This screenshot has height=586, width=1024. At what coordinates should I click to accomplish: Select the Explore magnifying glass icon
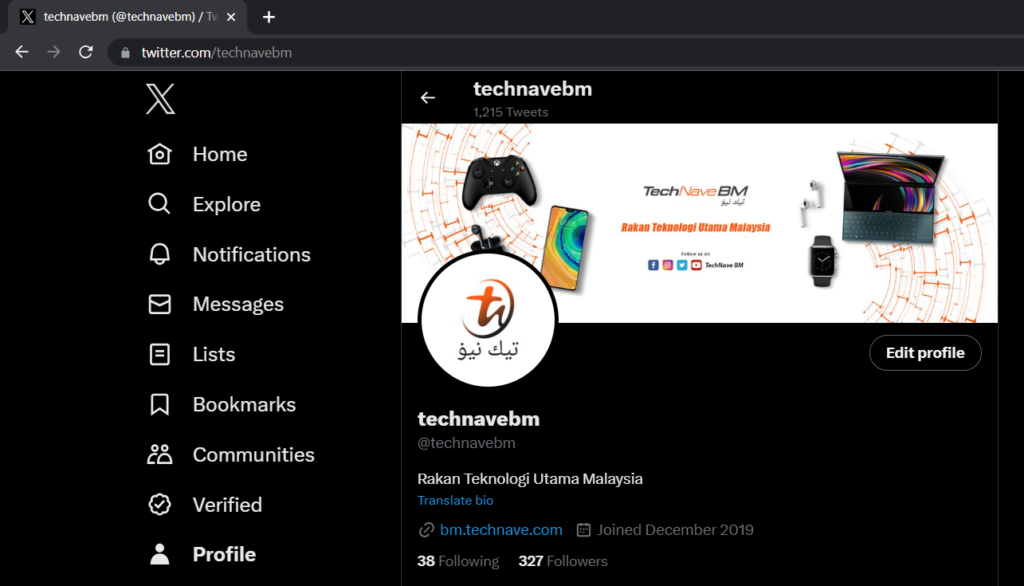click(x=159, y=204)
